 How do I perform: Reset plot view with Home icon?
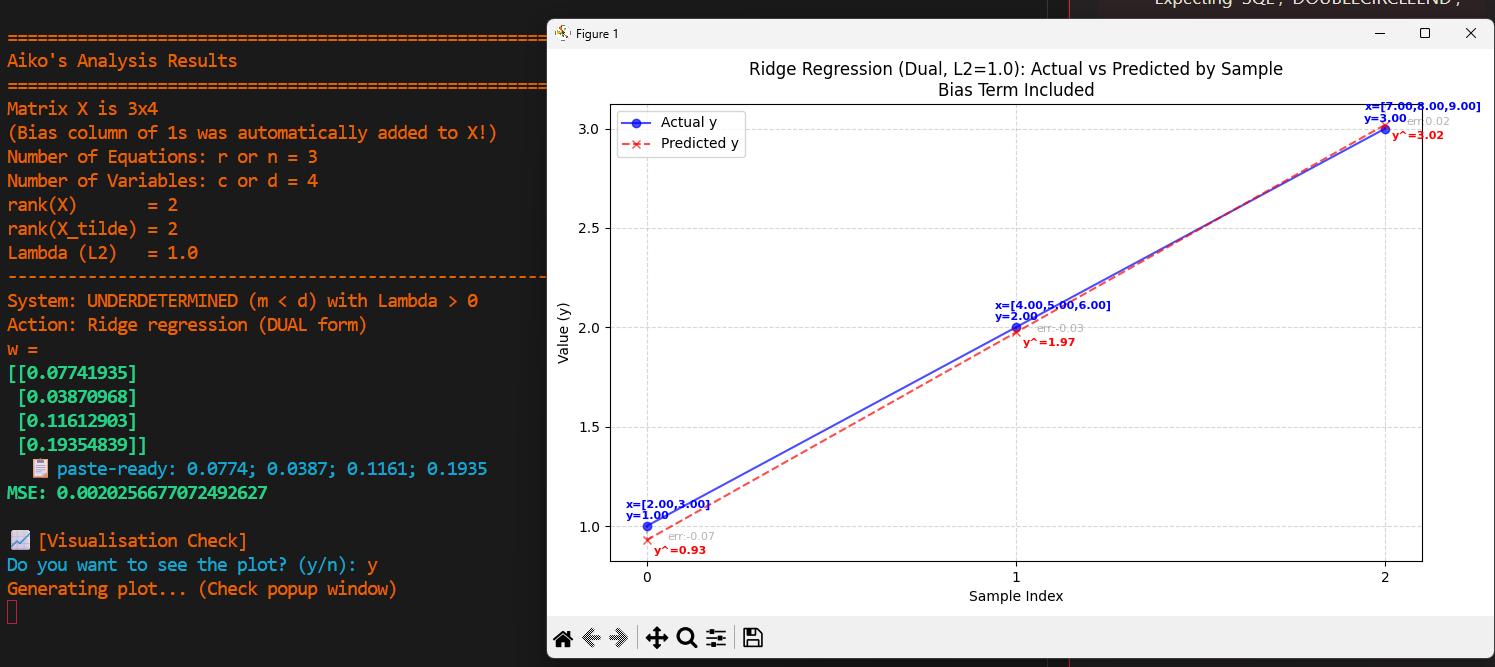(x=563, y=638)
